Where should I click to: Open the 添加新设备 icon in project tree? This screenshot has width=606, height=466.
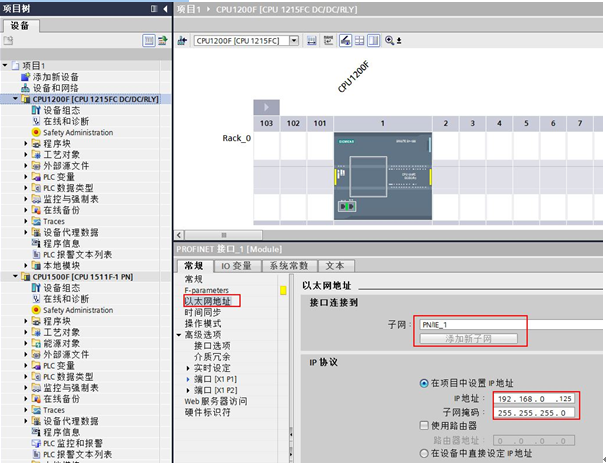coord(25,77)
